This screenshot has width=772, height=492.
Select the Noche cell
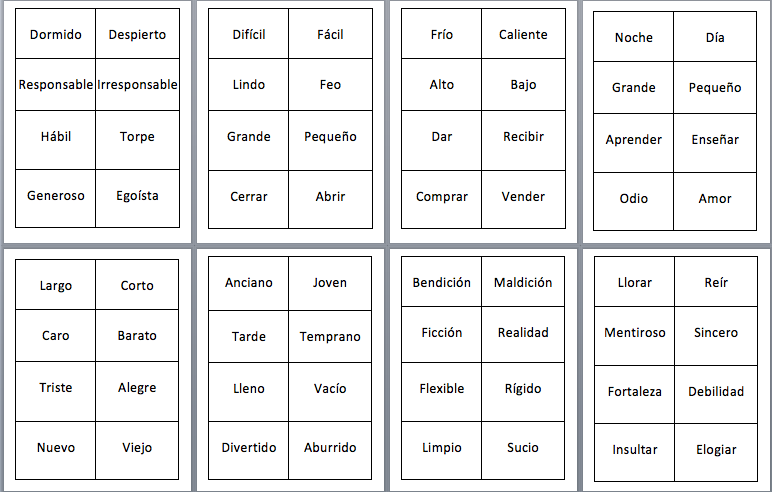click(634, 38)
